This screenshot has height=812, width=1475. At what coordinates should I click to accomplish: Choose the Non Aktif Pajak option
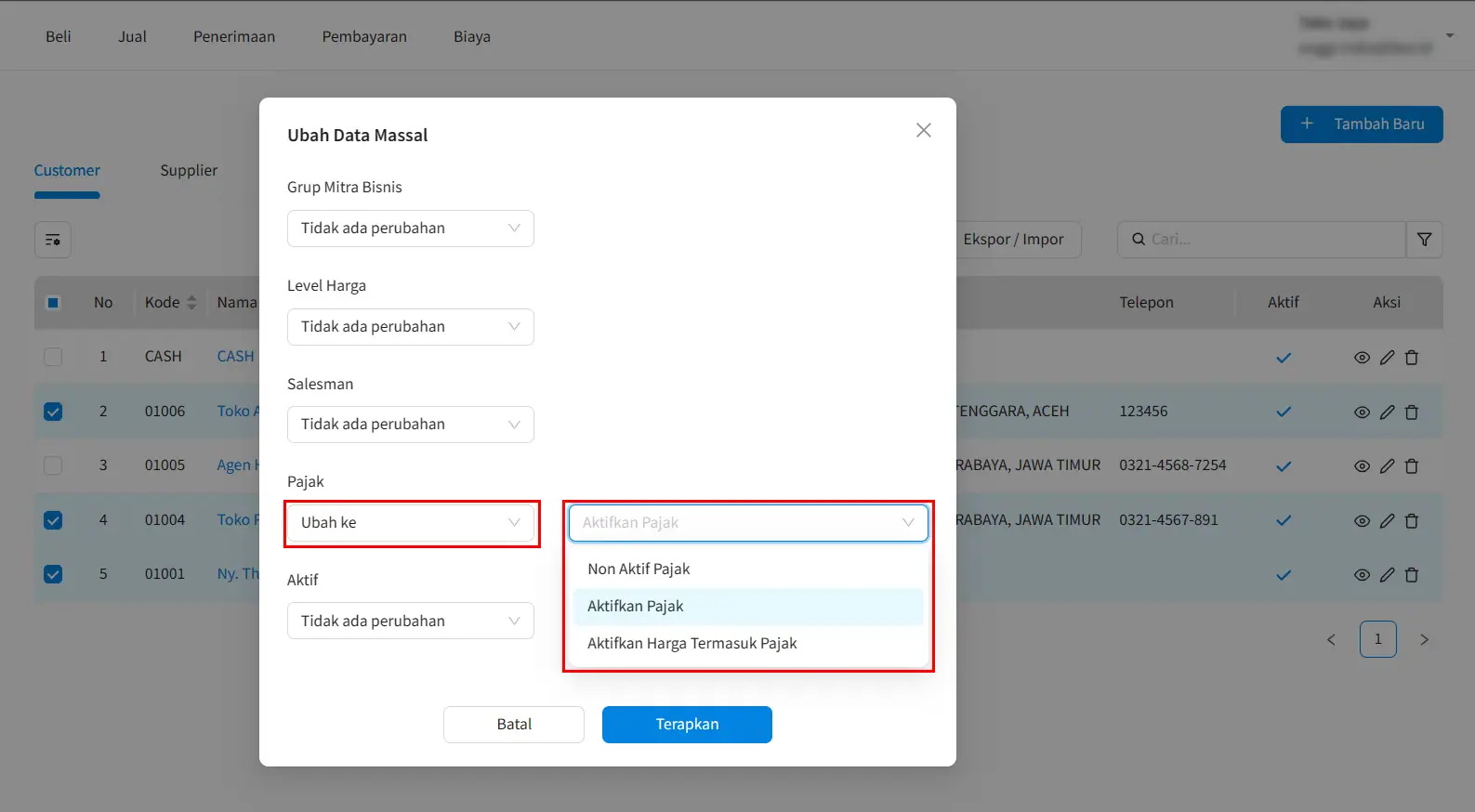pyautogui.click(x=748, y=569)
